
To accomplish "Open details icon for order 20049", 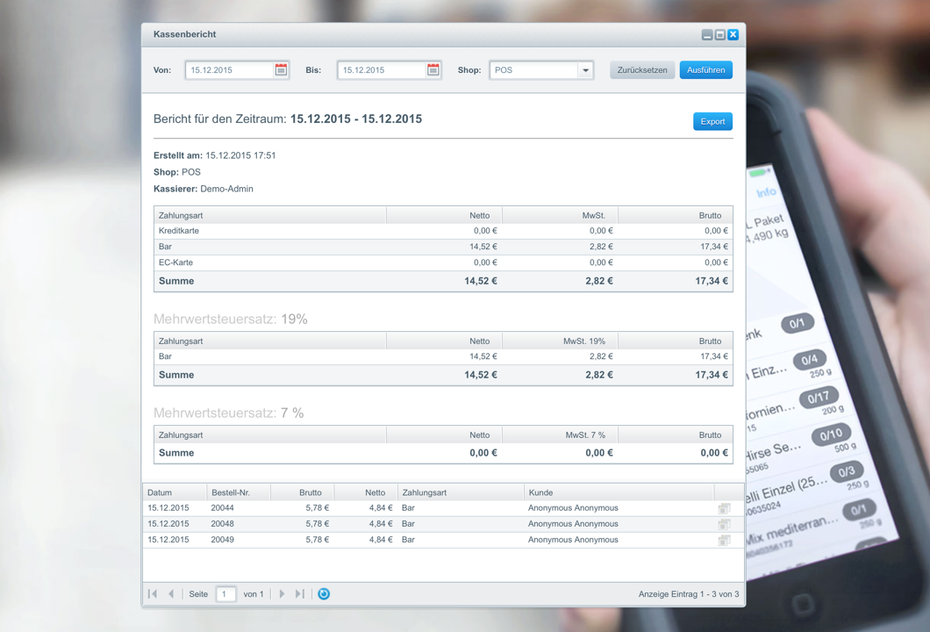I will [724, 541].
